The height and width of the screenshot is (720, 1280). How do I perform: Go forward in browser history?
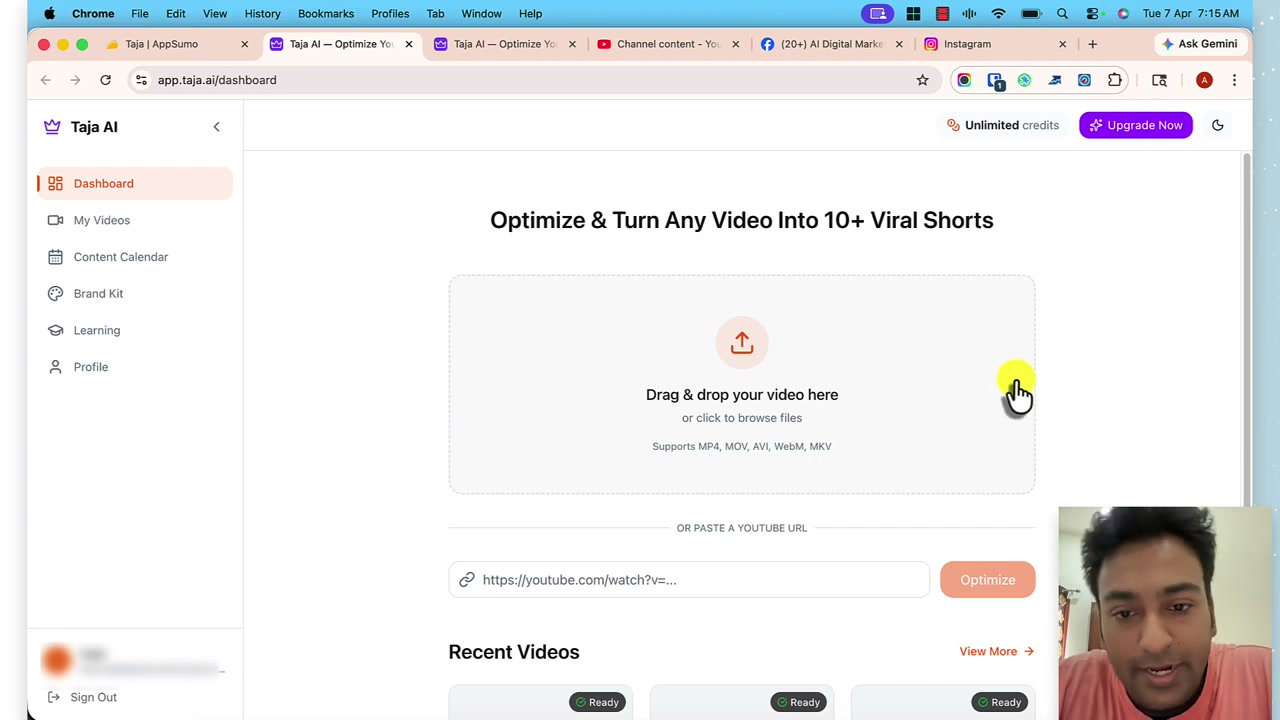[75, 80]
